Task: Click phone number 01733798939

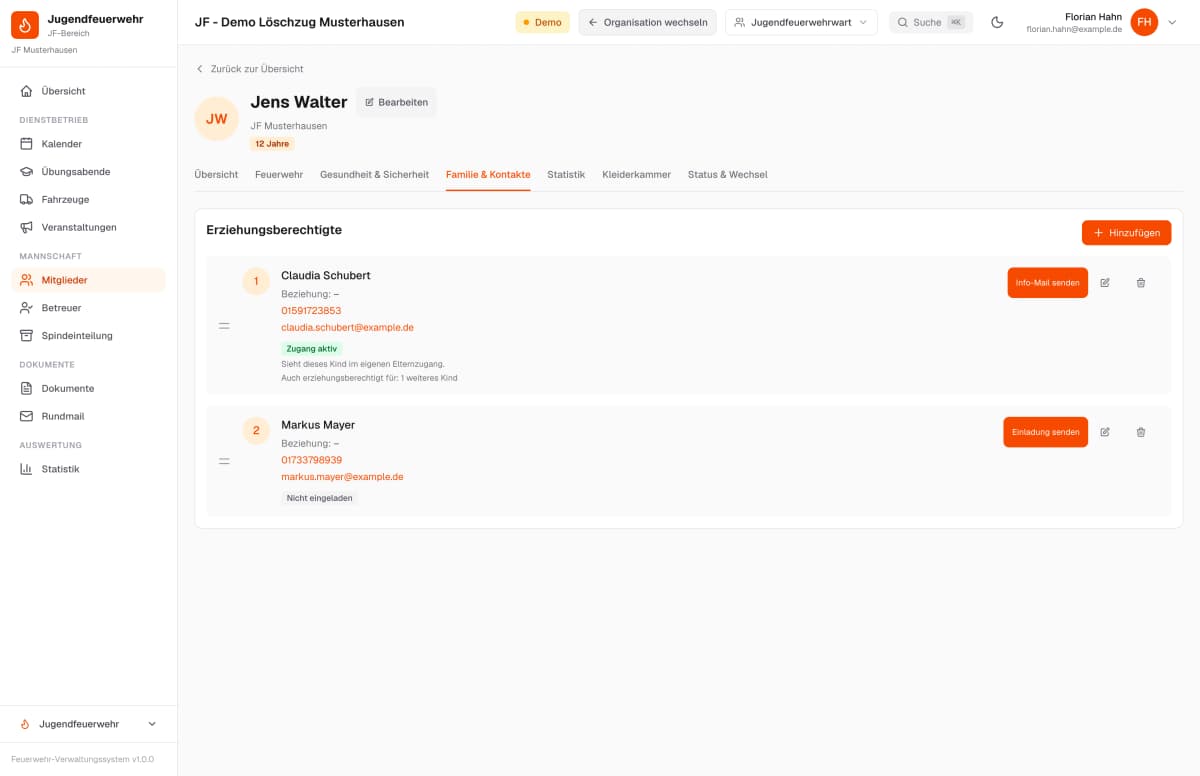Action: [311, 460]
